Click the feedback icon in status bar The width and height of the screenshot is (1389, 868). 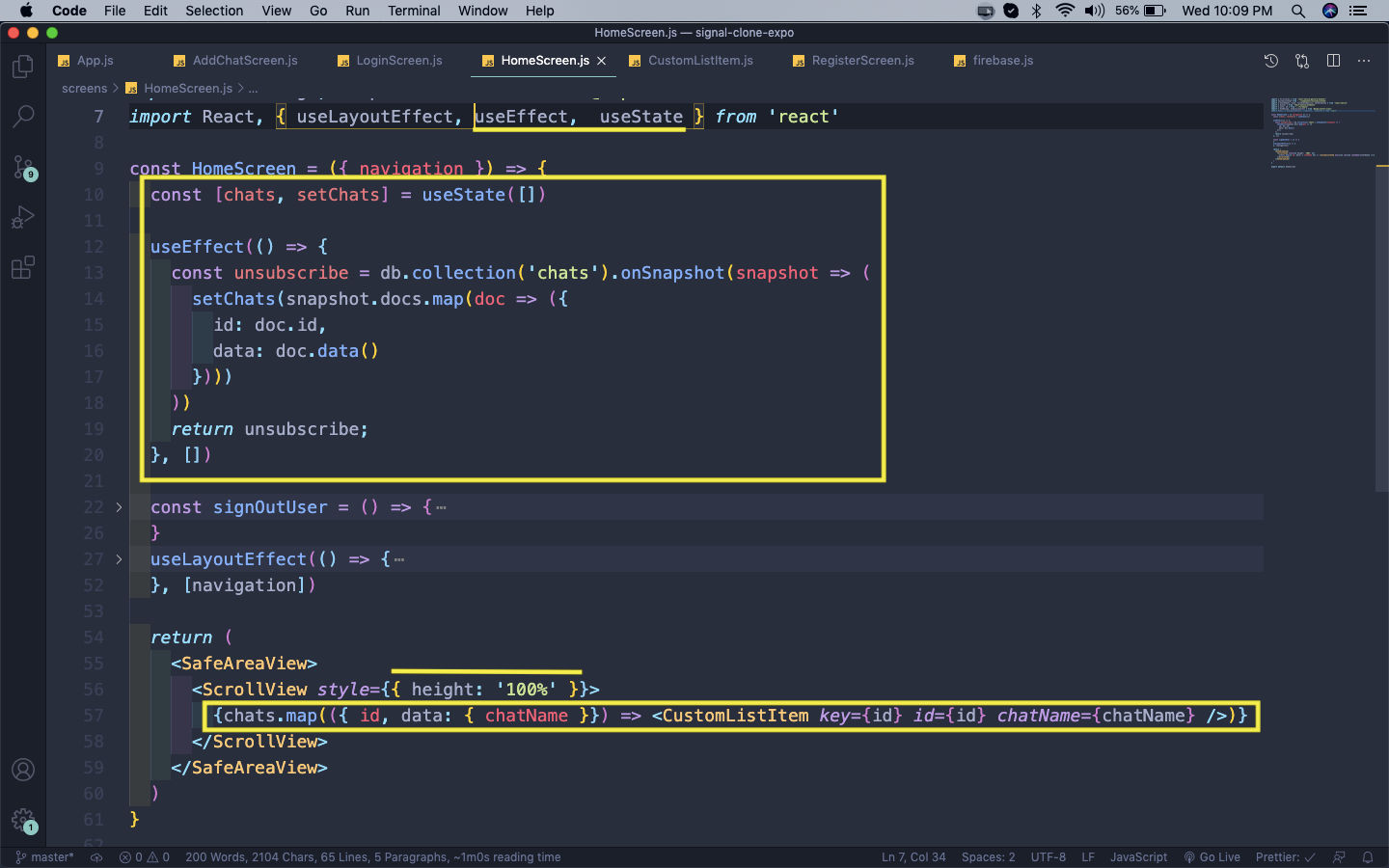click(x=1339, y=857)
